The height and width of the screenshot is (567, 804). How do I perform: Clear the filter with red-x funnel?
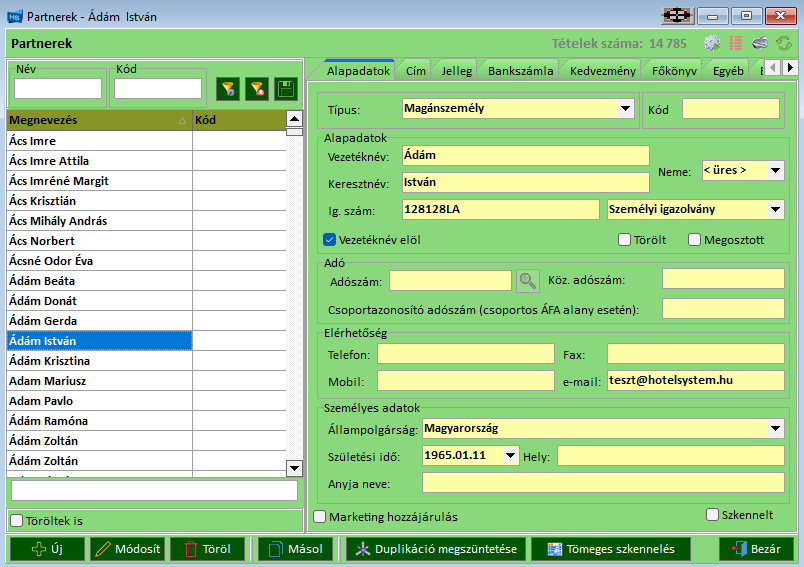tap(257, 89)
